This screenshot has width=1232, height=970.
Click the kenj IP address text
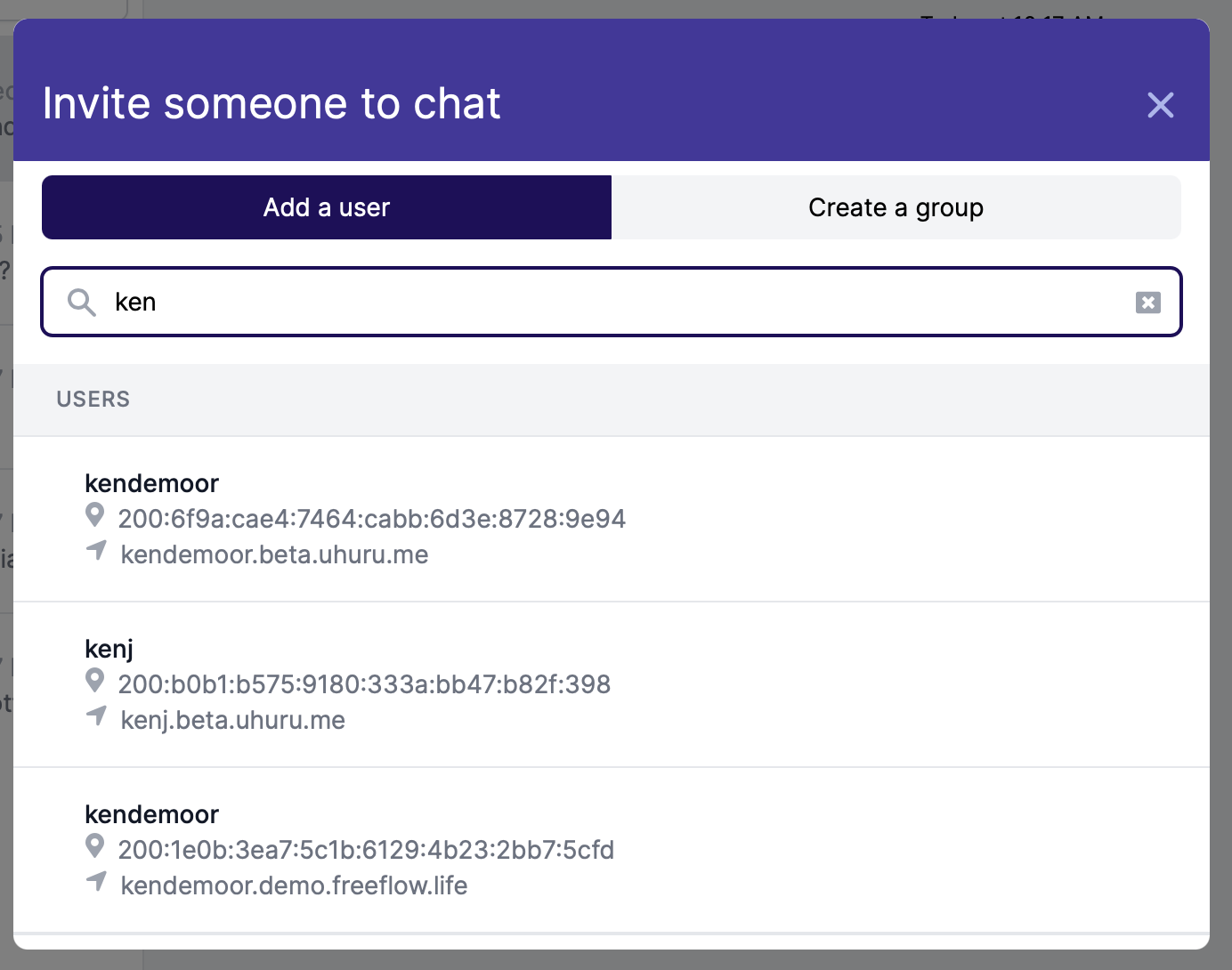(365, 684)
